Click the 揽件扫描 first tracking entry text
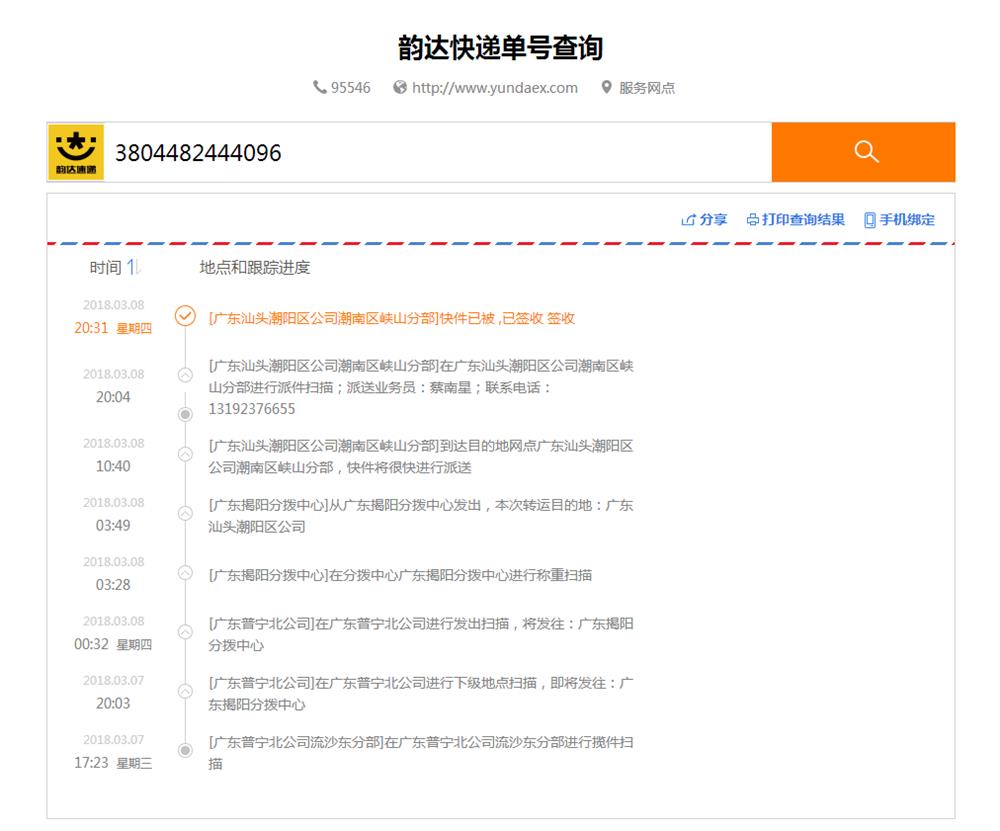The image size is (1000, 831). coord(421,753)
